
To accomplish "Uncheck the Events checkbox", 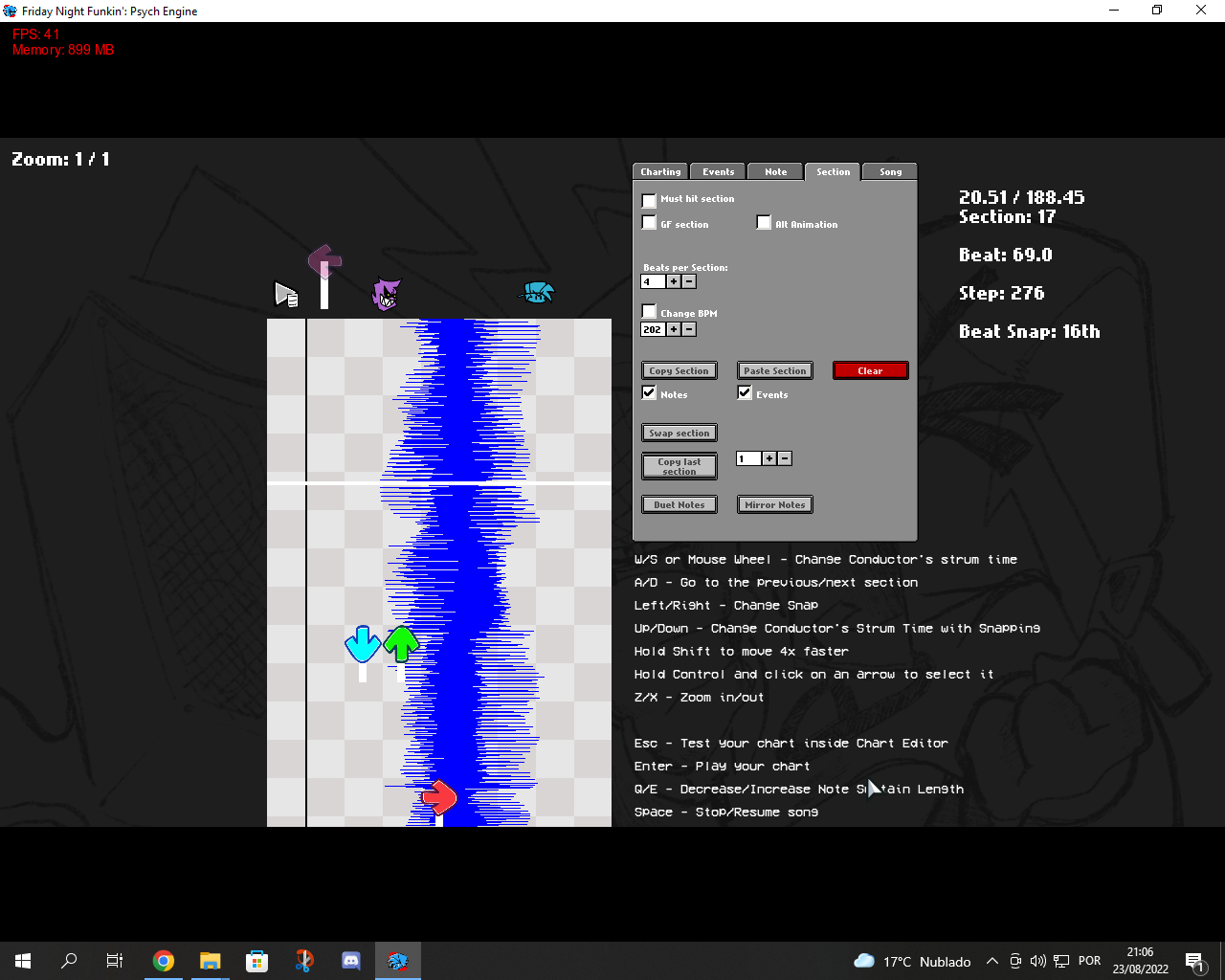I will (745, 391).
